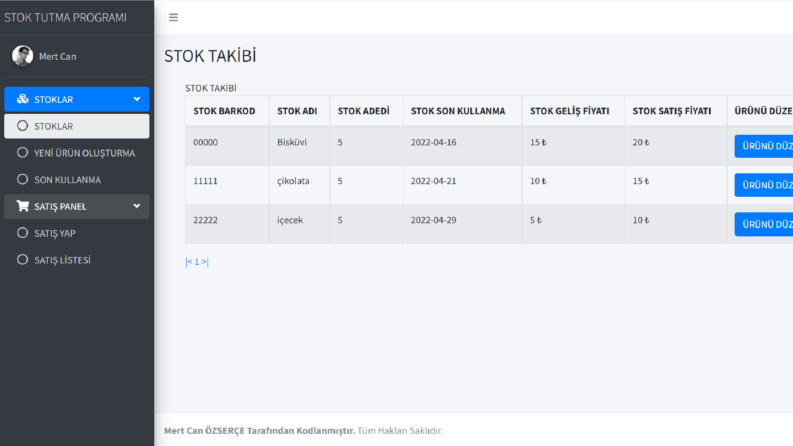This screenshot has width=793, height=446.
Task: Edit the Bisküvi product with ÜRÜNÜ DÜZENLE
Action: click(764, 146)
